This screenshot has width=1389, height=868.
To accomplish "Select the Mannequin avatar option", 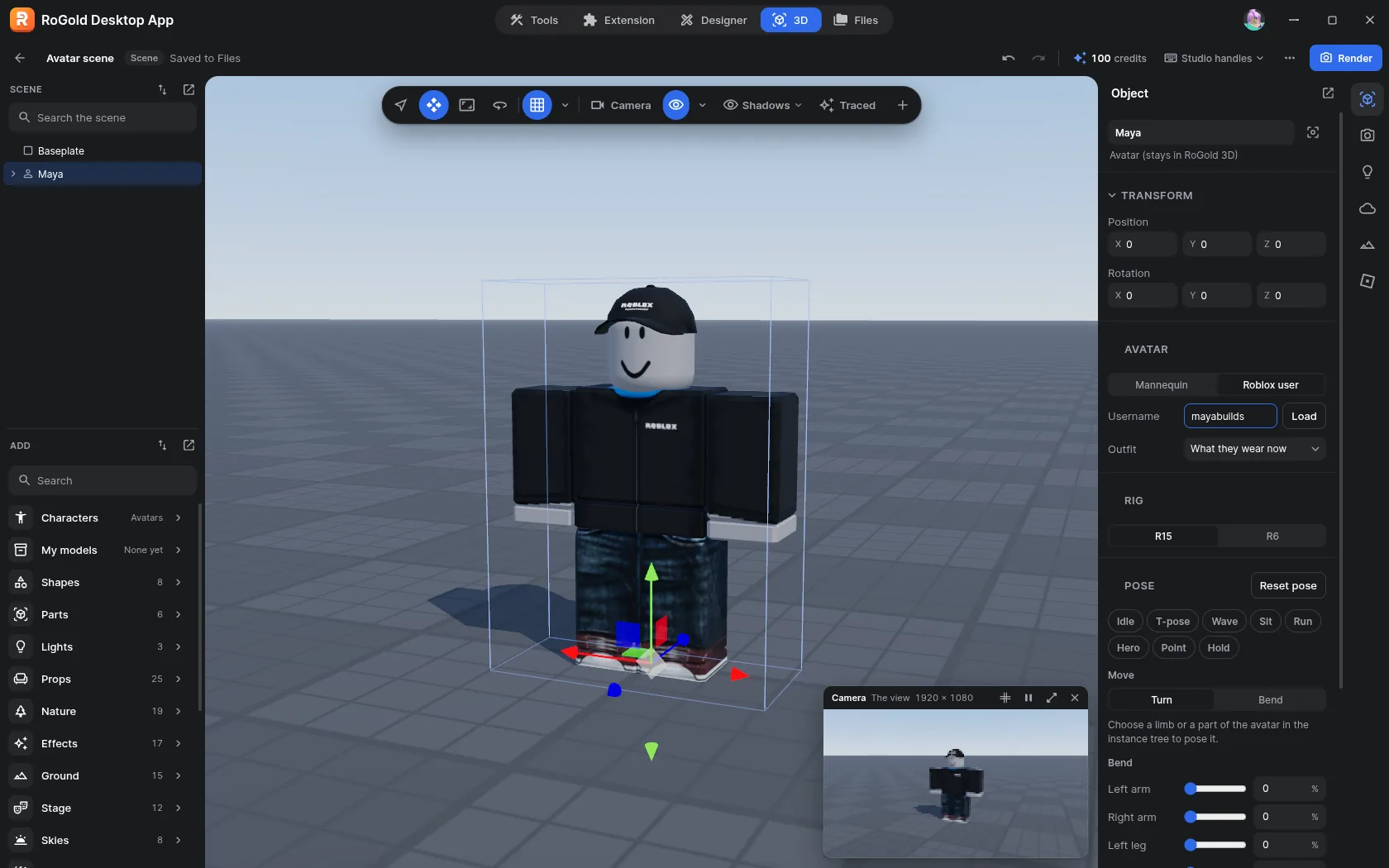I will click(x=1162, y=384).
